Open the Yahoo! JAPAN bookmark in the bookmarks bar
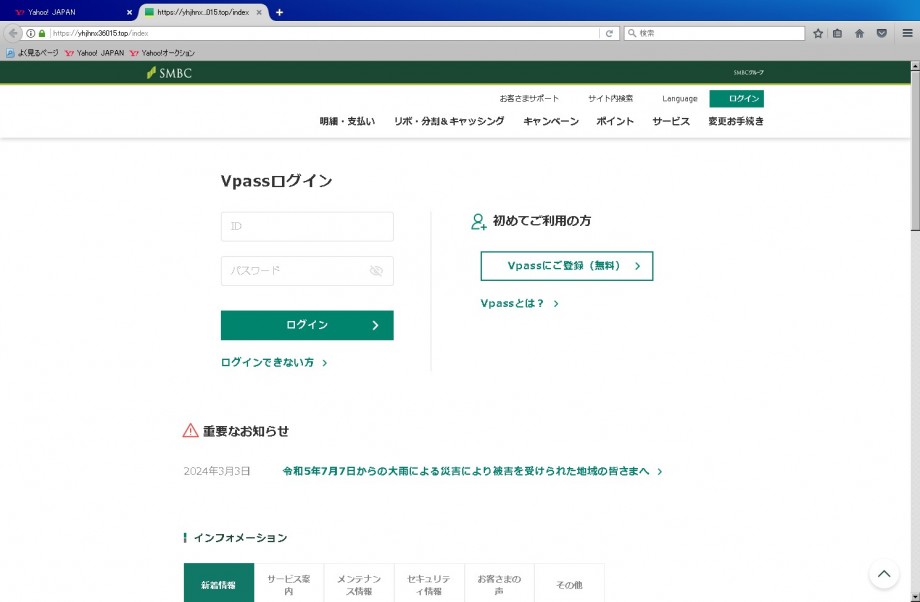 (x=94, y=53)
